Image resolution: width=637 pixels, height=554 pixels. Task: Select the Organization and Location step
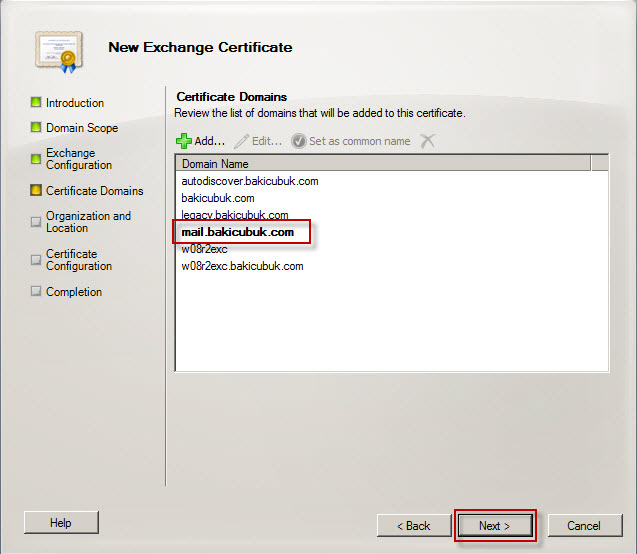point(89,222)
